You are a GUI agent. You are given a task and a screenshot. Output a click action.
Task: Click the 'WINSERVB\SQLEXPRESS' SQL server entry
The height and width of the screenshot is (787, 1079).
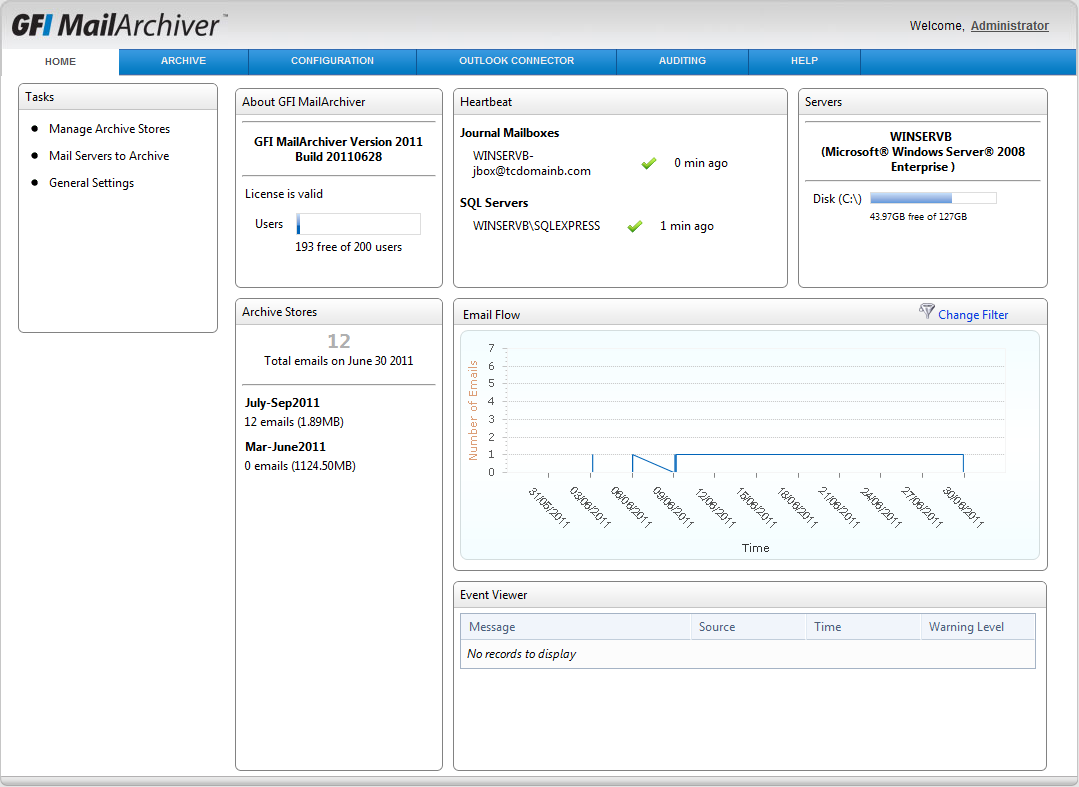coord(536,226)
